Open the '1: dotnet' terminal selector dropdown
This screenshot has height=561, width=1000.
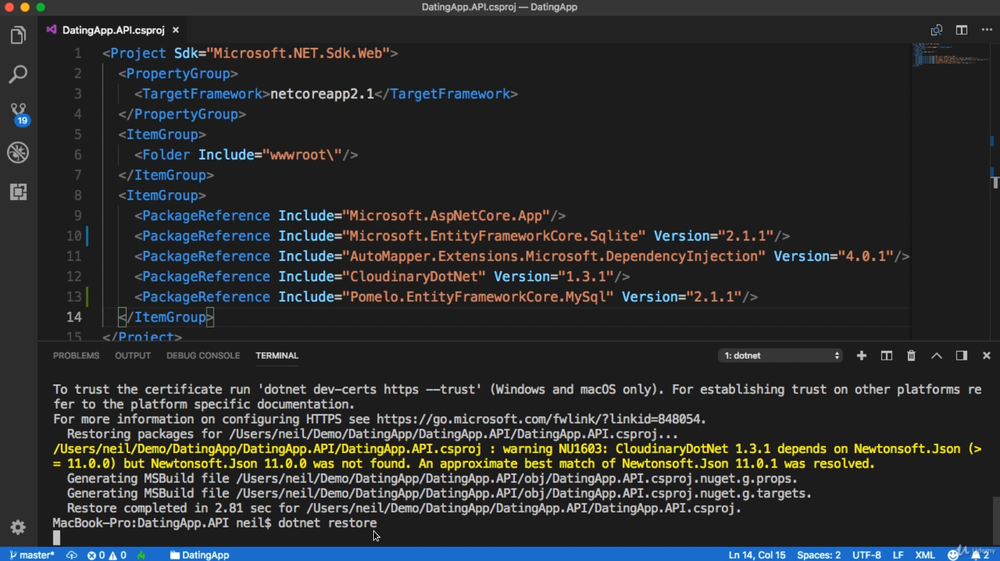[x=780, y=356]
